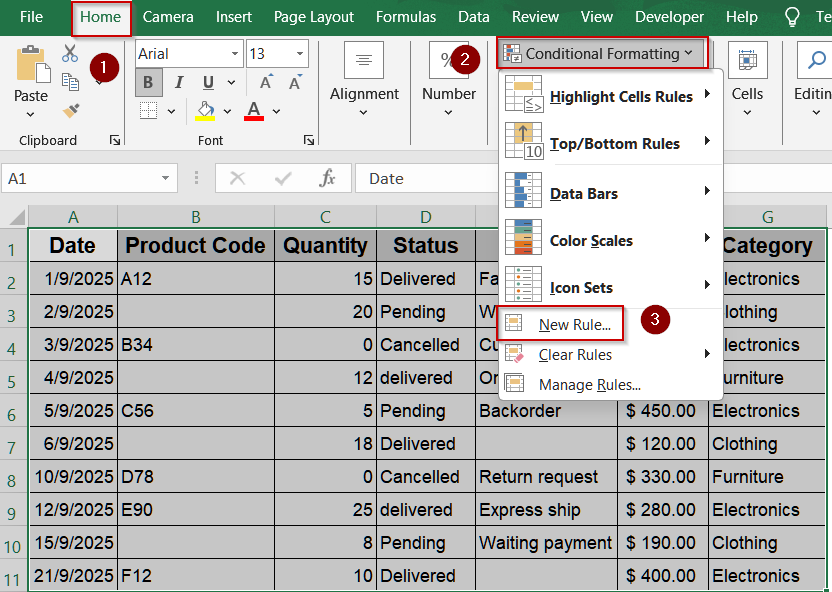The image size is (832, 592).
Task: Click the Conditional Formatting button
Action: (x=602, y=53)
